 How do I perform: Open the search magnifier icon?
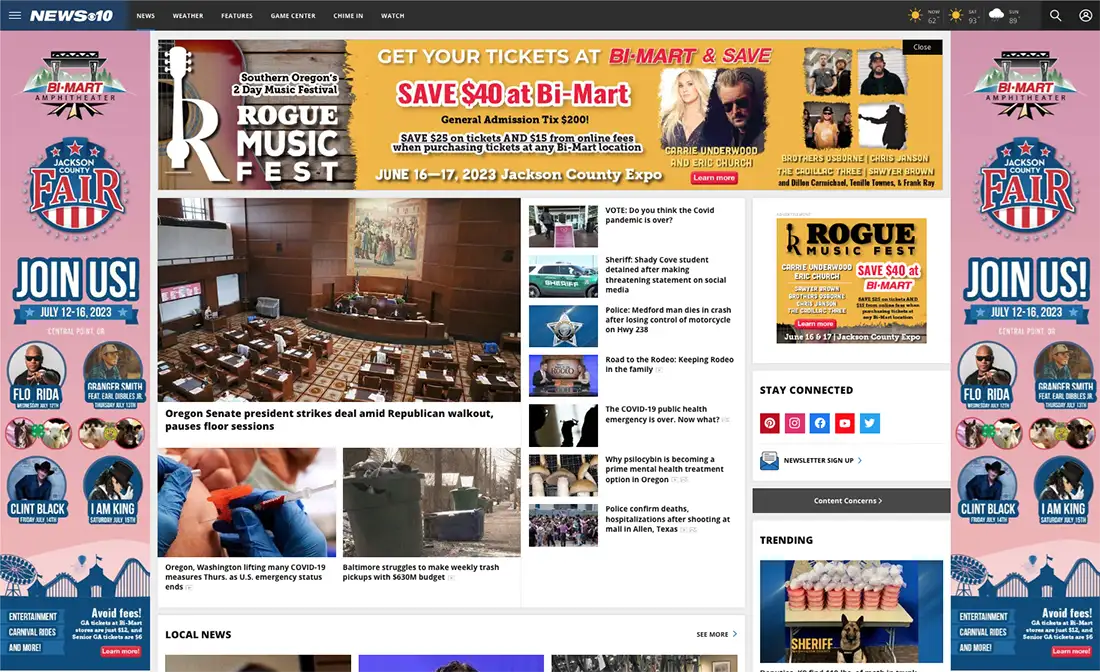[x=1055, y=15]
